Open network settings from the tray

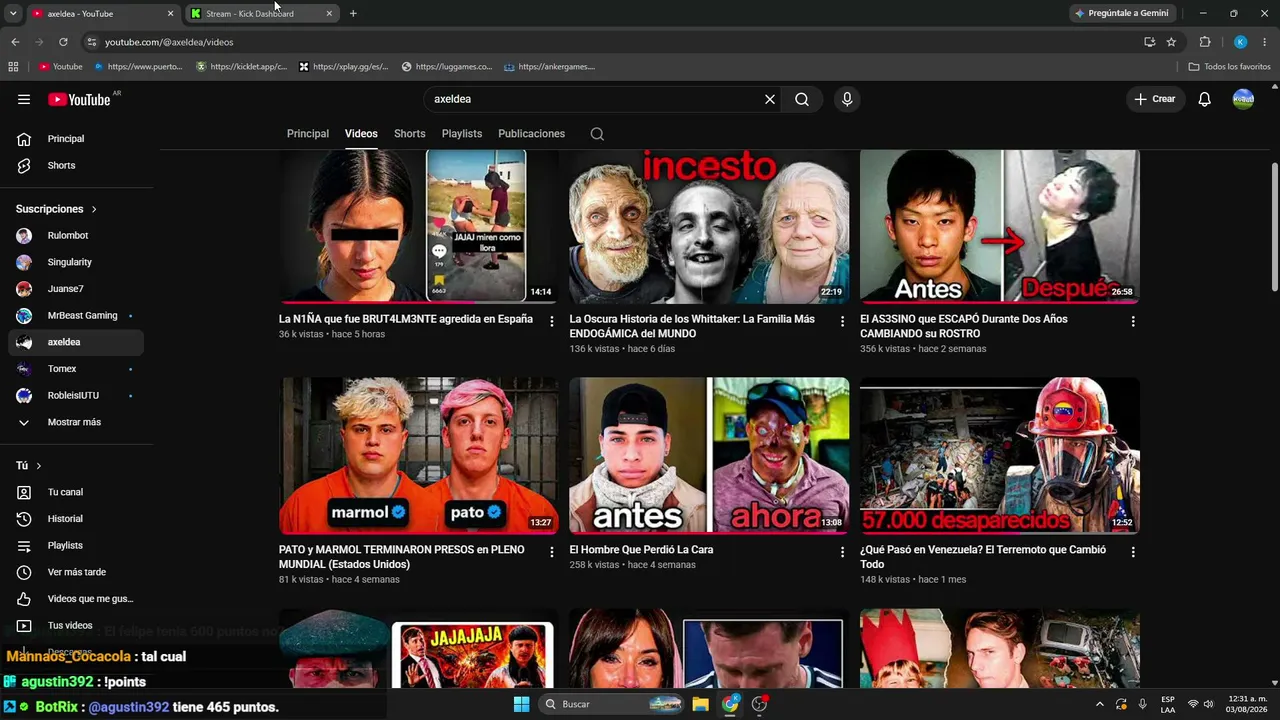[x=1193, y=704]
